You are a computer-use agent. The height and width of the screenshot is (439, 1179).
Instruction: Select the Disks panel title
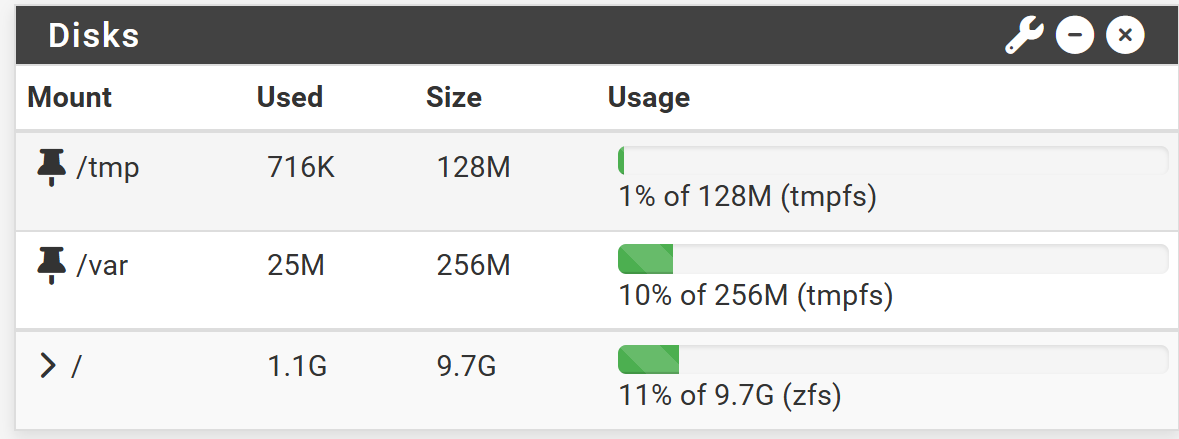[94, 35]
